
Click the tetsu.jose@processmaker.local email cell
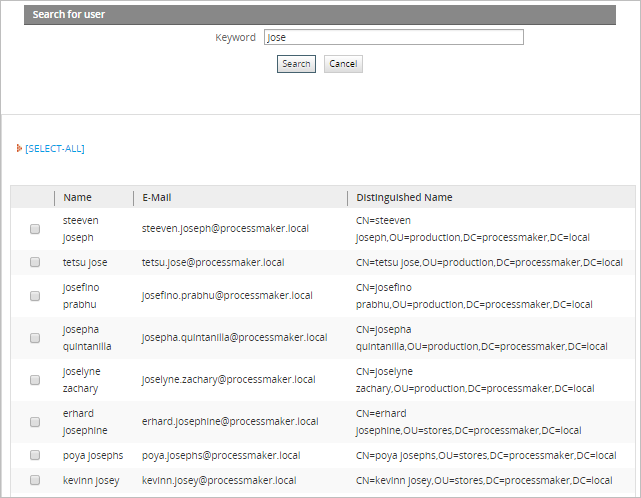pos(213,263)
